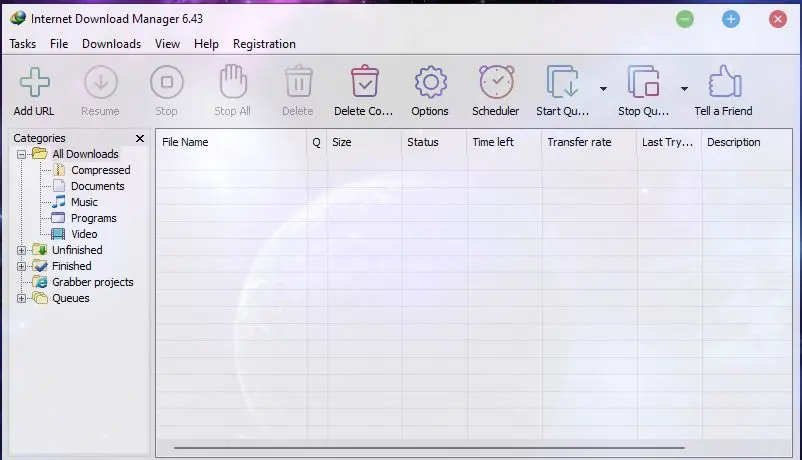Select the Finished label in tree
Screen dimensions: 802x460
72,266
